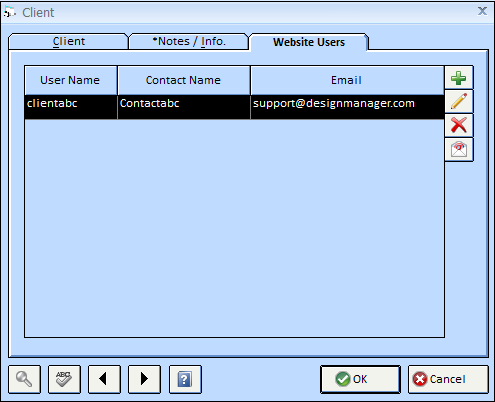Click the Email column header
The image size is (495, 402).
[347, 80]
